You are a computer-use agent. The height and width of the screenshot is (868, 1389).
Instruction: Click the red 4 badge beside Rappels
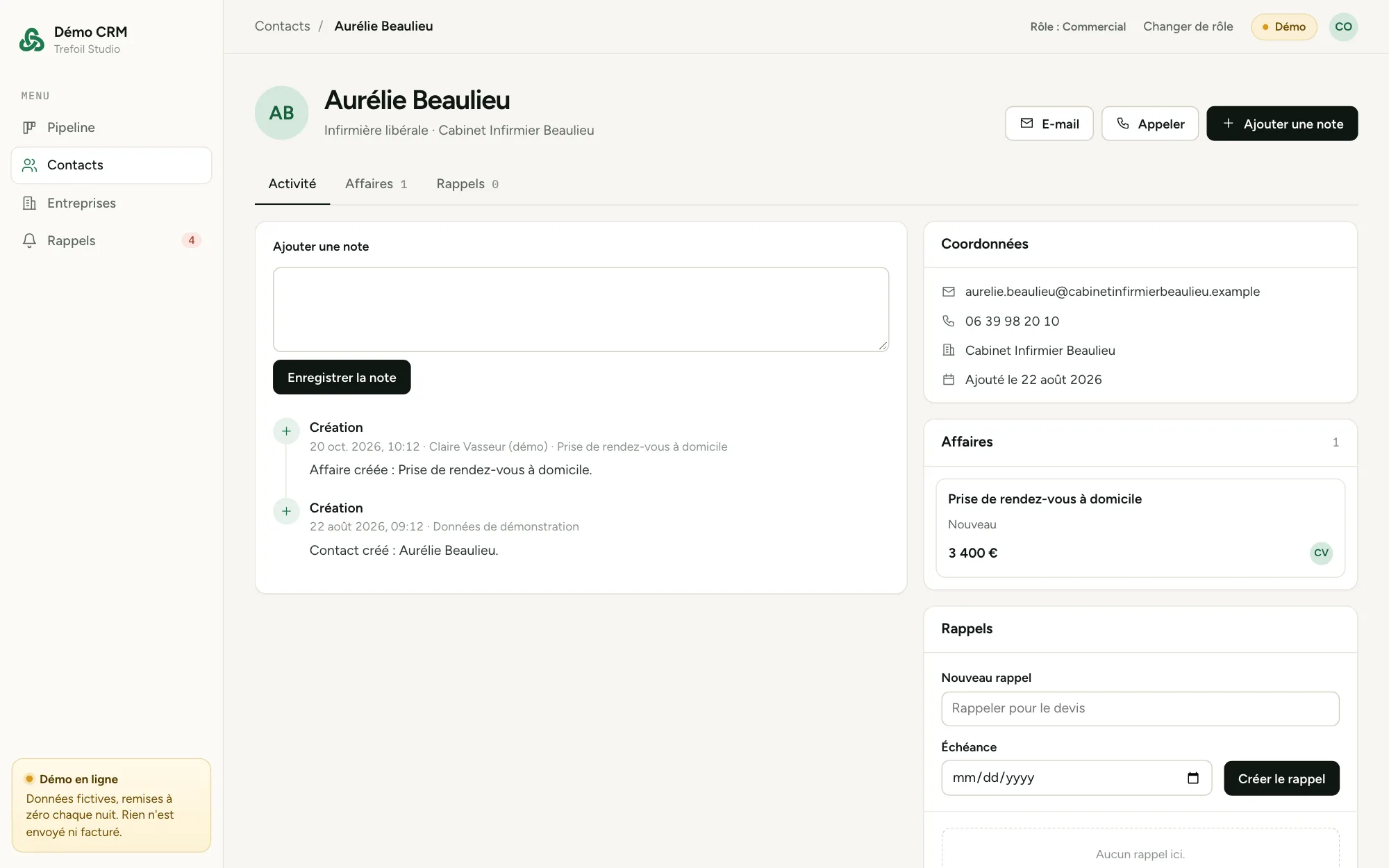[192, 240]
